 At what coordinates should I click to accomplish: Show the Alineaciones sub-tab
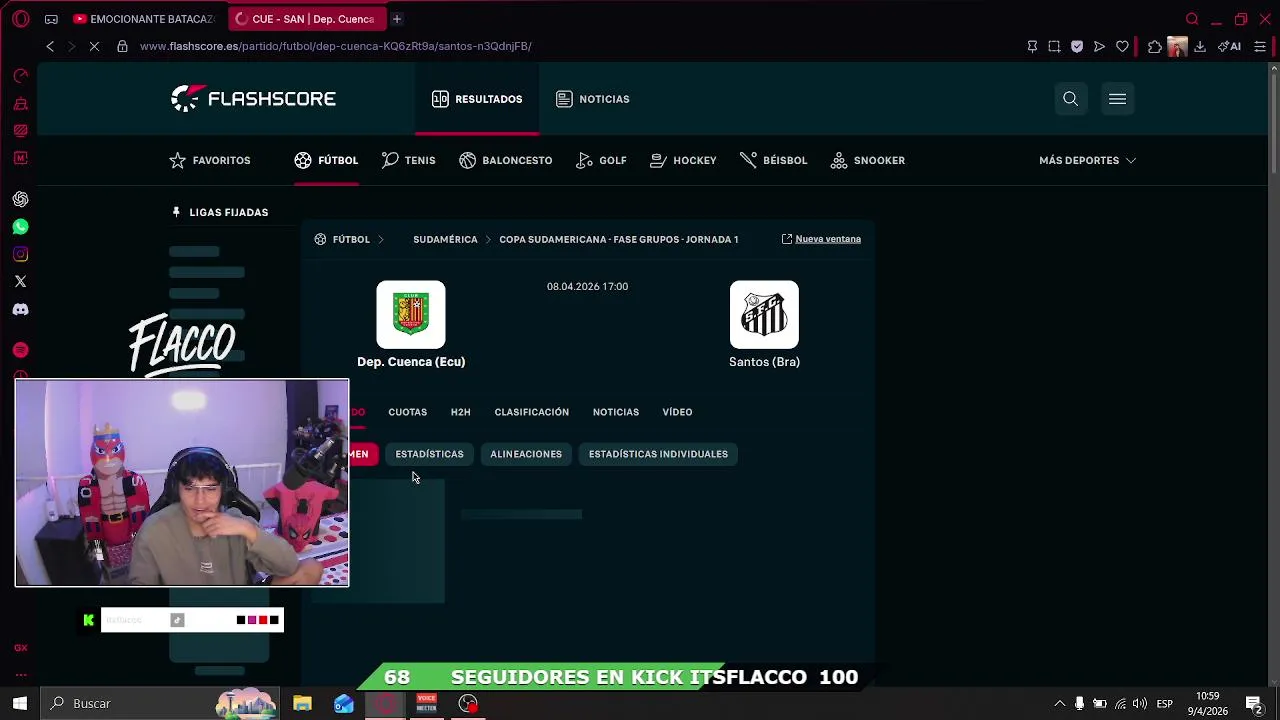(526, 454)
